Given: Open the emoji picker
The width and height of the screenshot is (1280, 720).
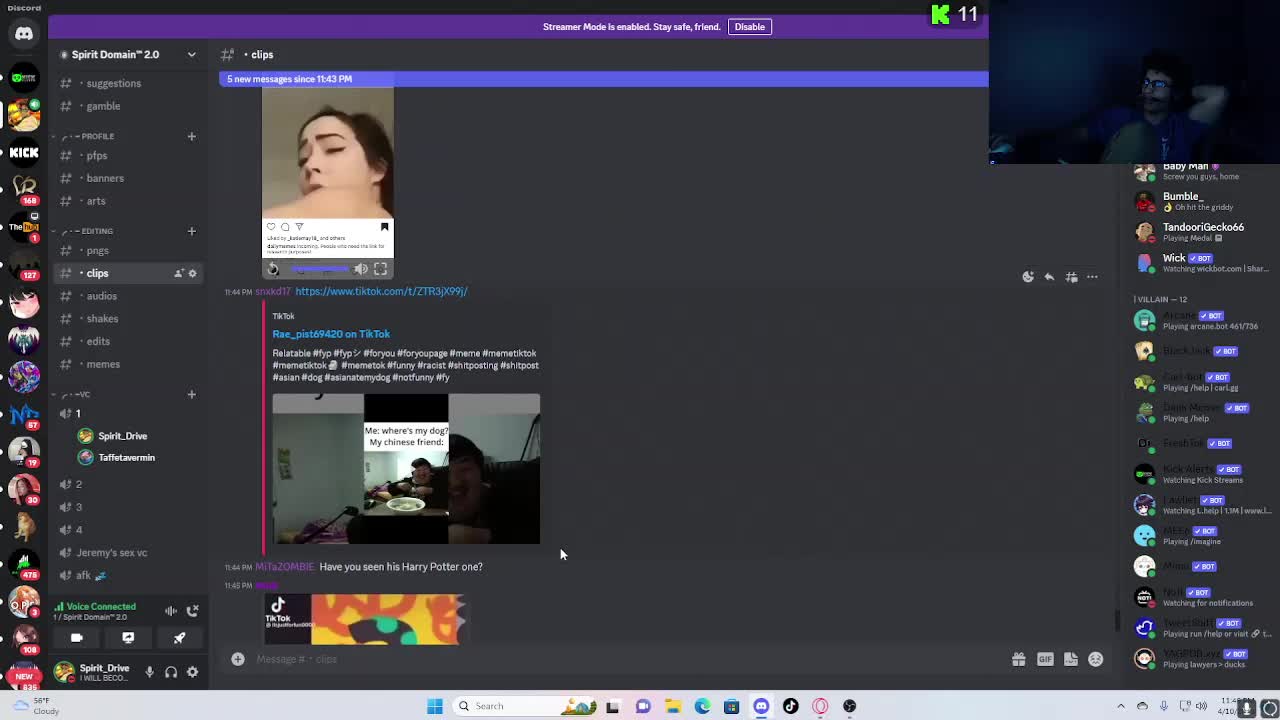Looking at the screenshot, I should coord(1096,659).
